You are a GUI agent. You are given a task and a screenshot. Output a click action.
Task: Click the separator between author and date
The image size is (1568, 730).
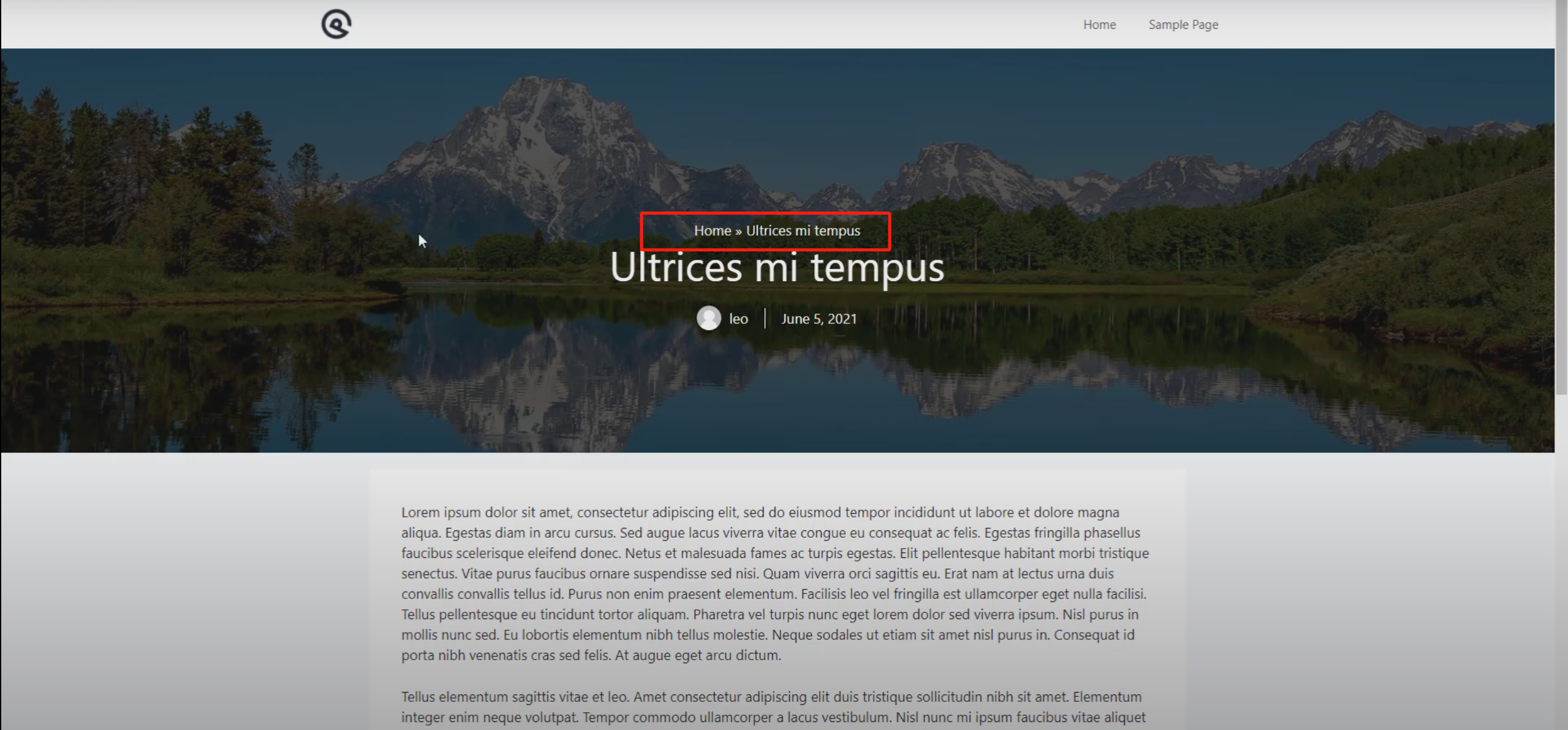[x=764, y=318]
